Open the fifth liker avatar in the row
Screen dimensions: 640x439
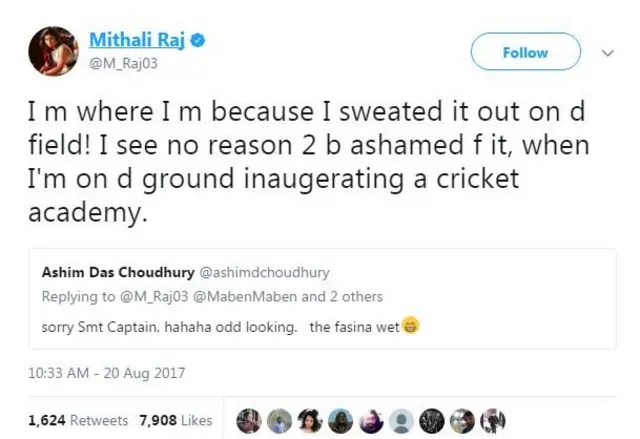pos(370,421)
